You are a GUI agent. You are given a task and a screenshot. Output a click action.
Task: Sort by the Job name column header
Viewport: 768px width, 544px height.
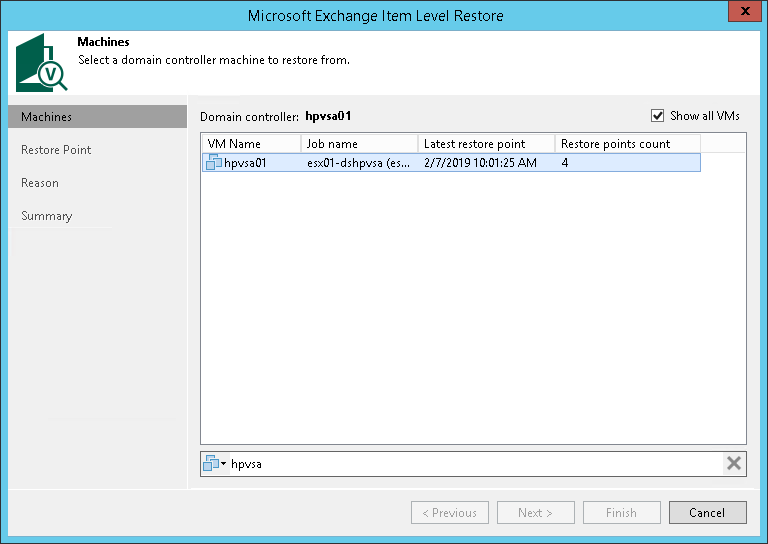(359, 143)
